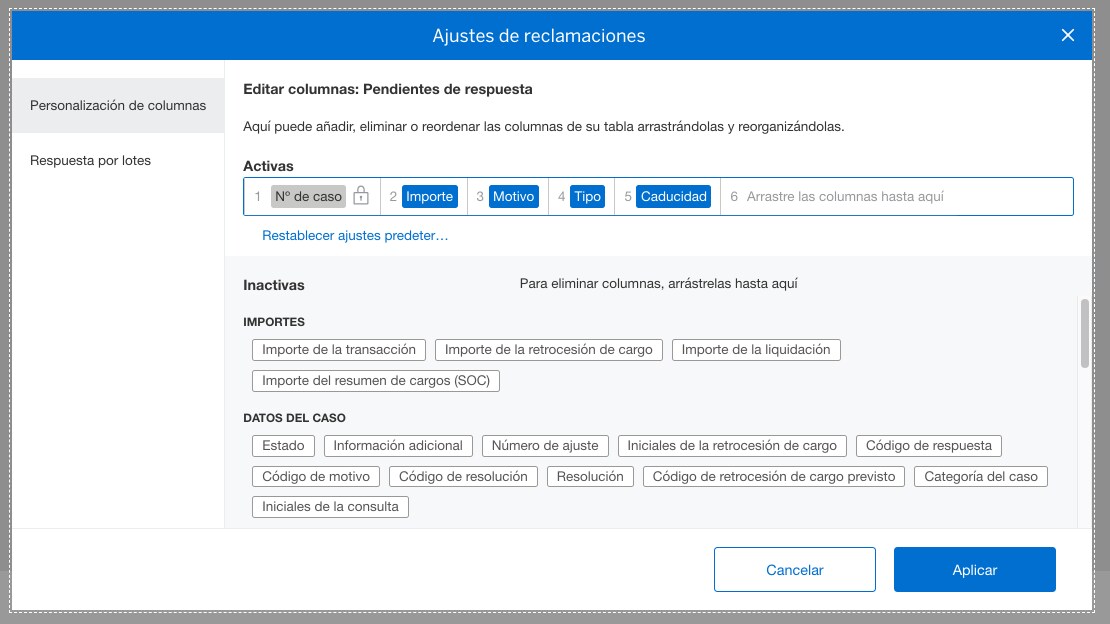Select the active Importe column chip
Screen dimensions: 1110x624
(429, 196)
